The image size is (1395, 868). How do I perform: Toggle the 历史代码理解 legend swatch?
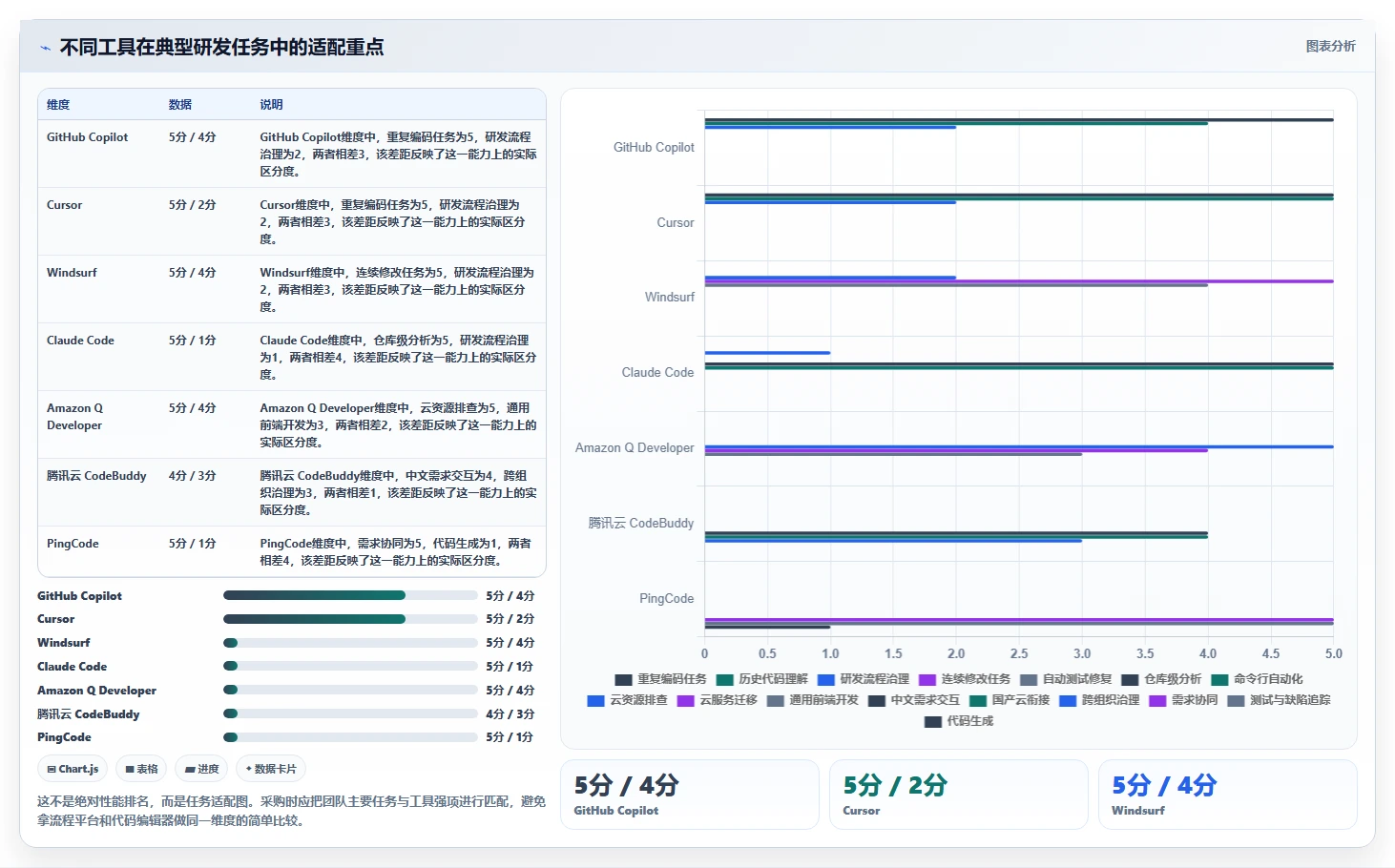724,679
